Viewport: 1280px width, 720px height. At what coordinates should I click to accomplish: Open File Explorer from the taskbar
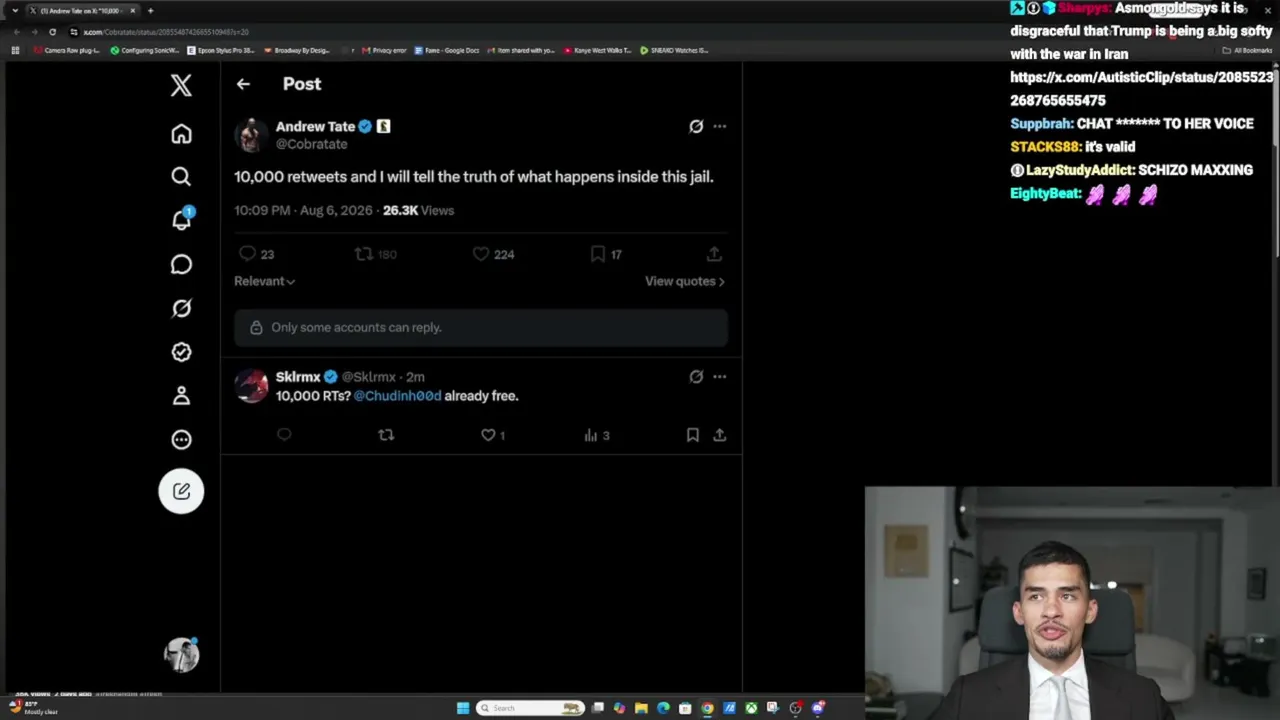pyautogui.click(x=641, y=708)
